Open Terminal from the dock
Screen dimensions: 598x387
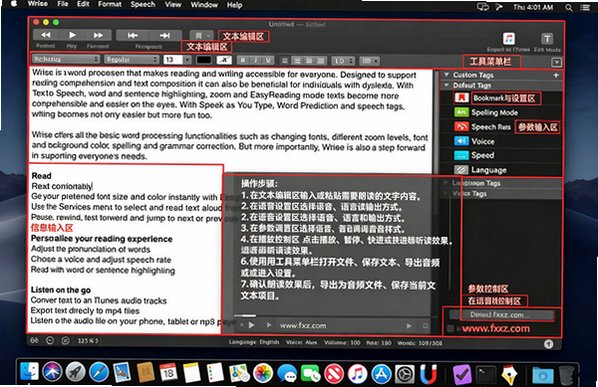point(486,375)
